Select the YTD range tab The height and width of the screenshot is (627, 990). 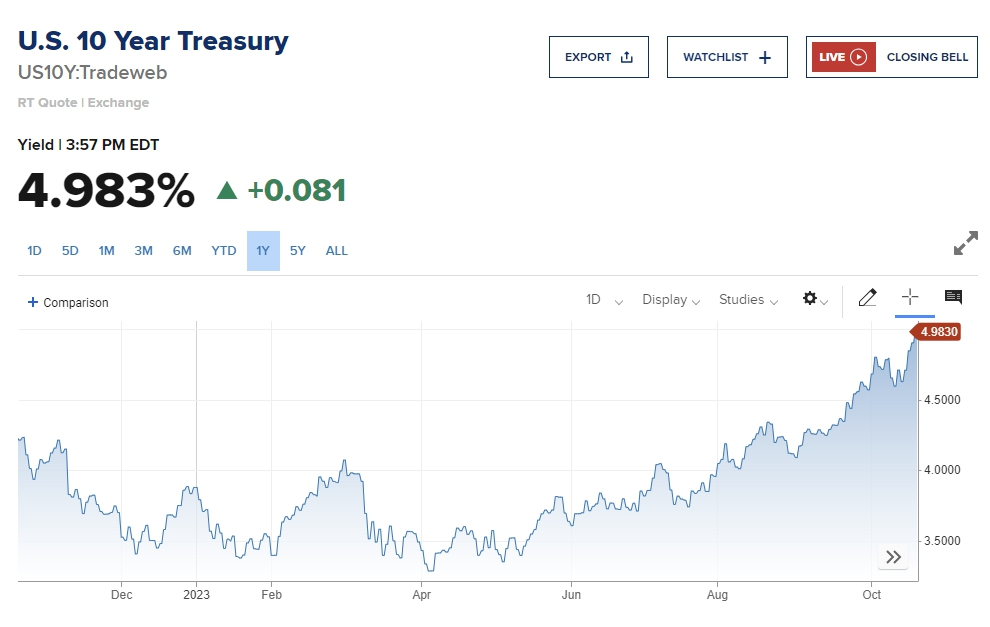coord(224,251)
